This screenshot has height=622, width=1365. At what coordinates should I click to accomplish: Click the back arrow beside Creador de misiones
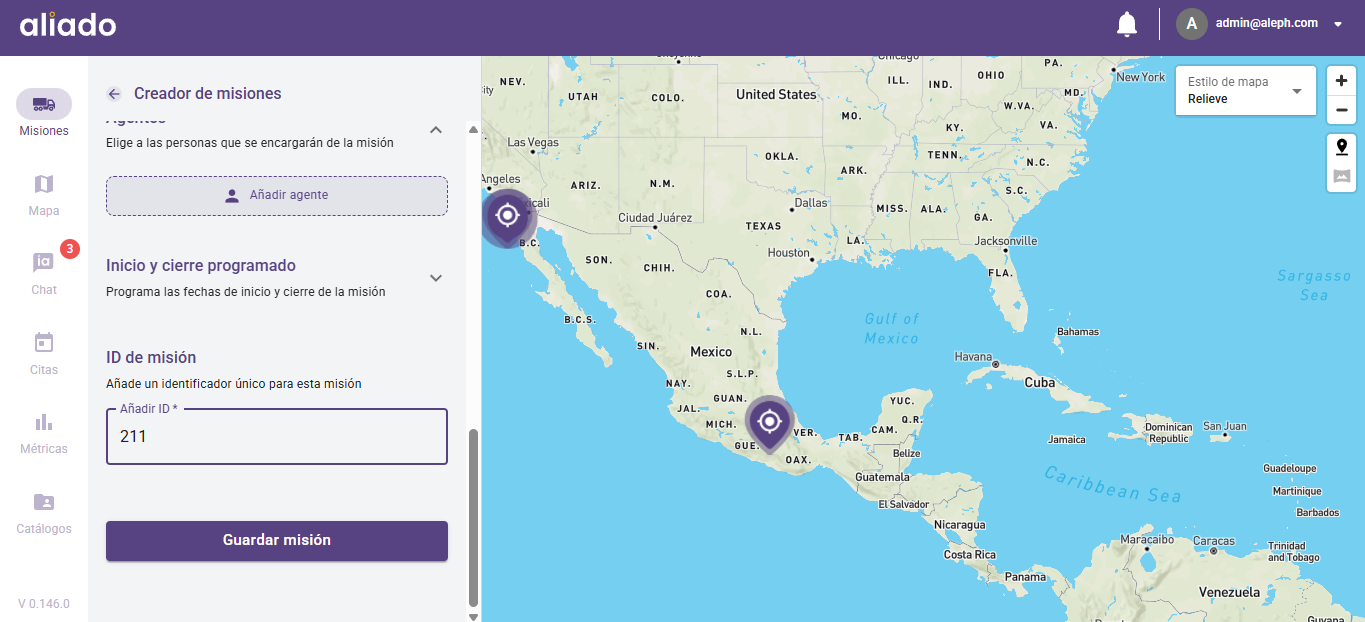click(114, 94)
